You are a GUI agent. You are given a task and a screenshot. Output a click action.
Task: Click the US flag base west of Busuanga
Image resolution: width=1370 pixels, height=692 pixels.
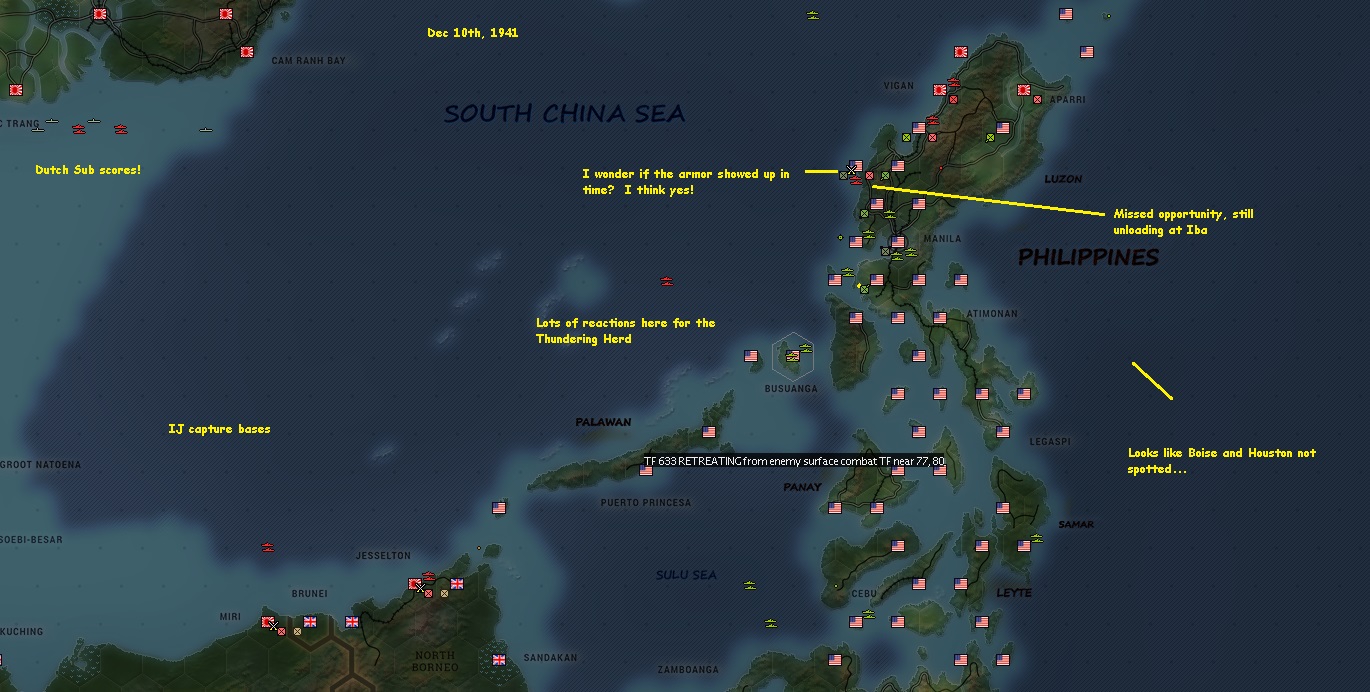pyautogui.click(x=751, y=356)
